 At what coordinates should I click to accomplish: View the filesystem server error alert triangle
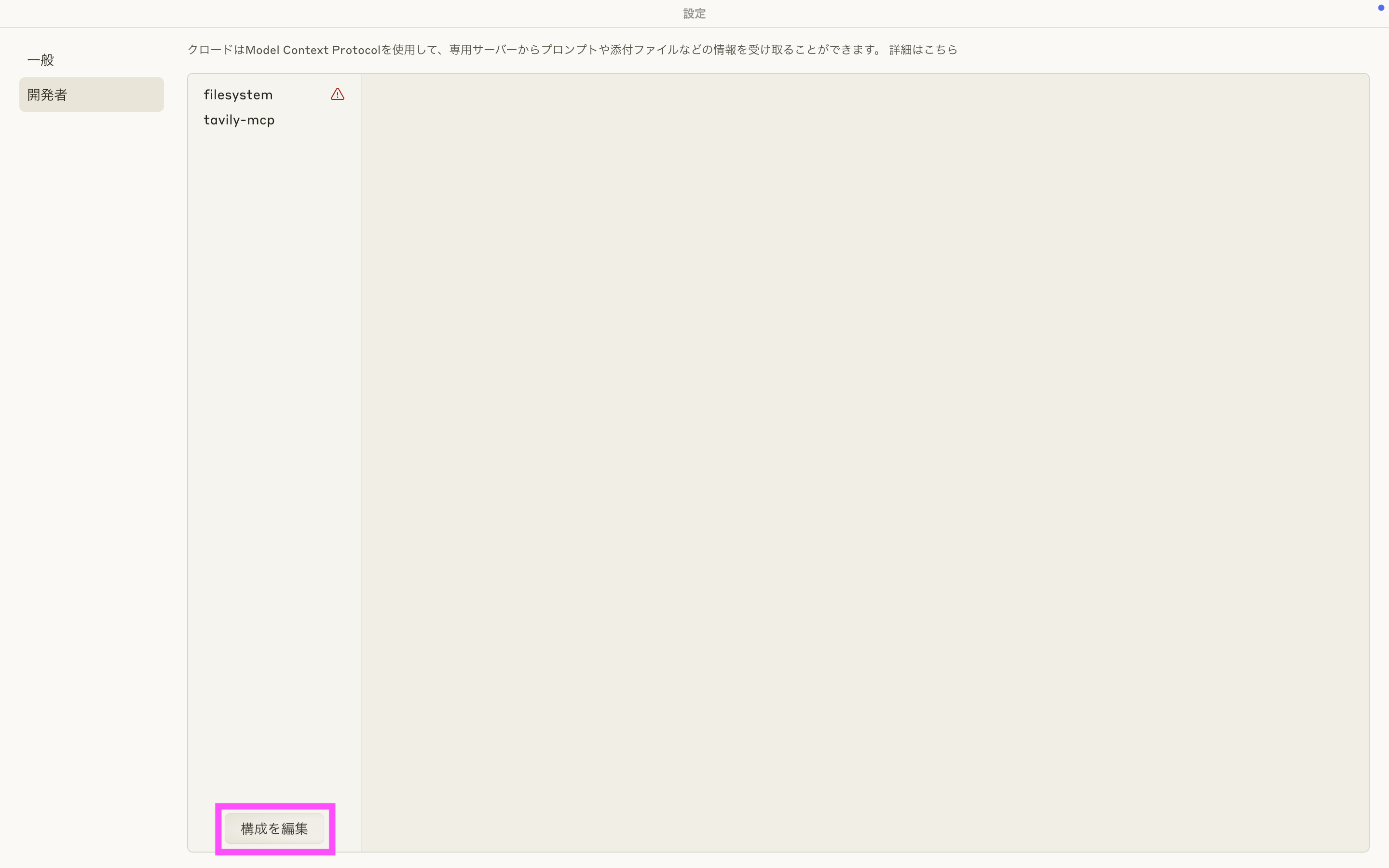(x=338, y=94)
